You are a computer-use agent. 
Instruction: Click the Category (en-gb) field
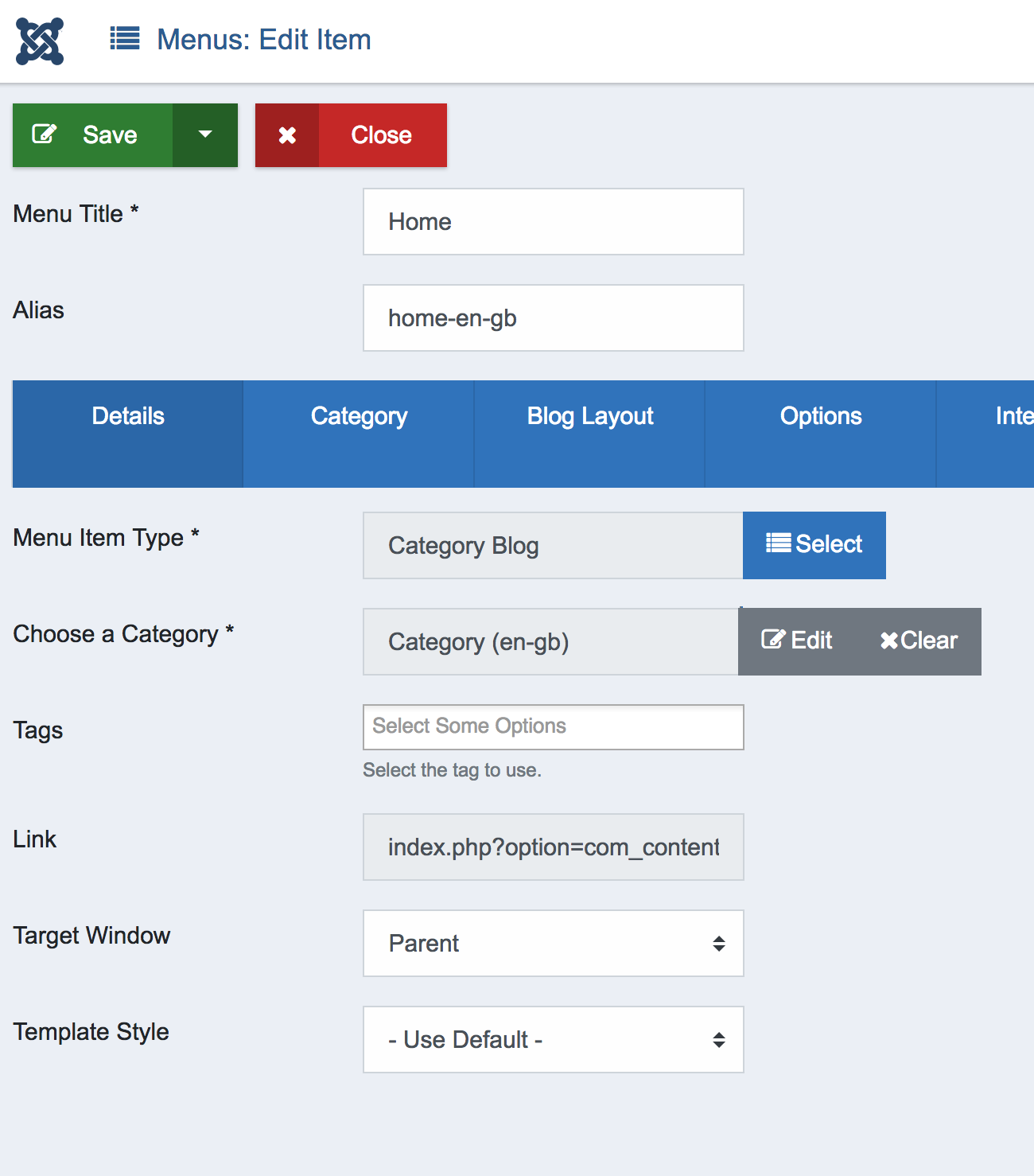pyautogui.click(x=550, y=642)
